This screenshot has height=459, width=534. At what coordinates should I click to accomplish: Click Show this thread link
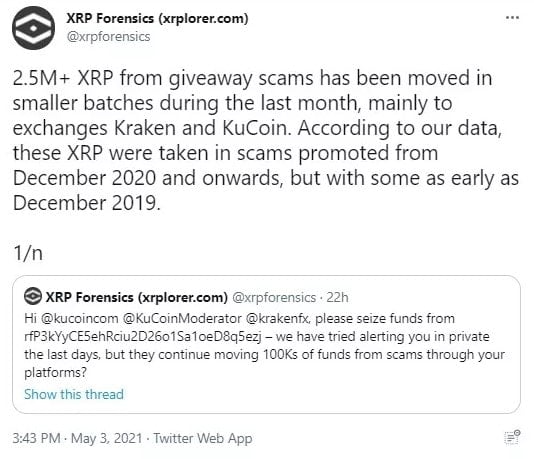click(x=74, y=394)
